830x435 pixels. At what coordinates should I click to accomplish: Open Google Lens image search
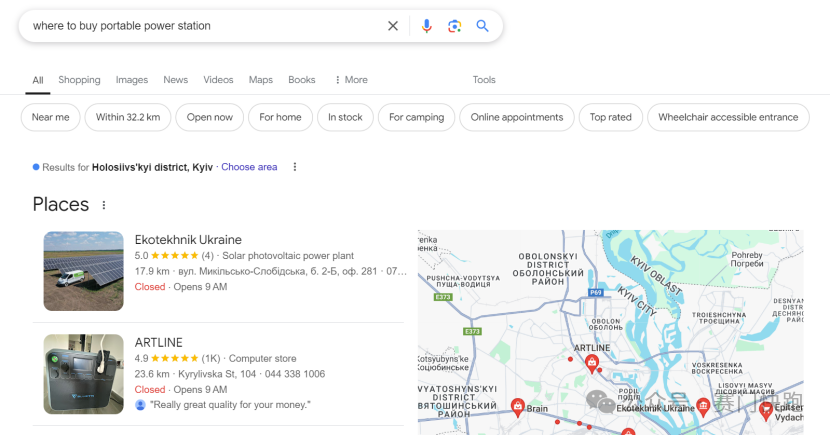[454, 26]
